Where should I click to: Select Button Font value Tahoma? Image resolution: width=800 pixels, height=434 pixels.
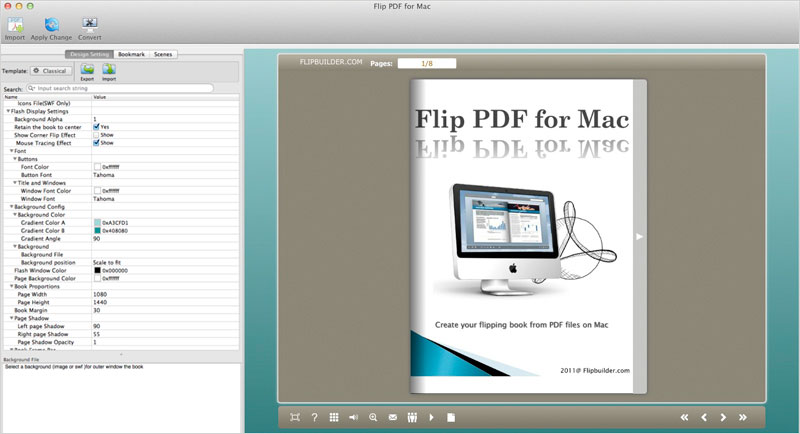coord(104,175)
